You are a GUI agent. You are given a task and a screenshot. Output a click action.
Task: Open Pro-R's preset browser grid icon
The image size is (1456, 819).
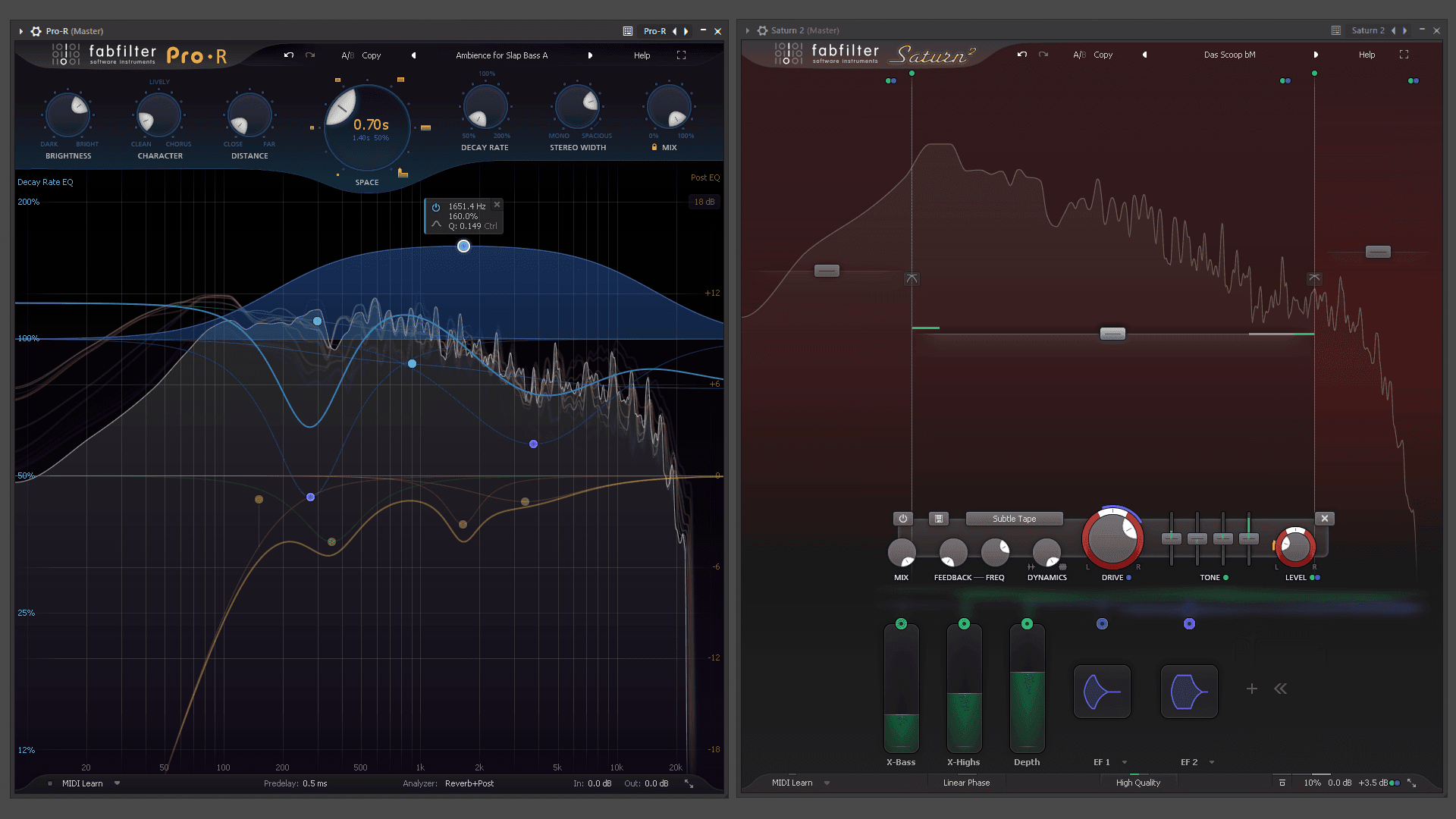627,30
